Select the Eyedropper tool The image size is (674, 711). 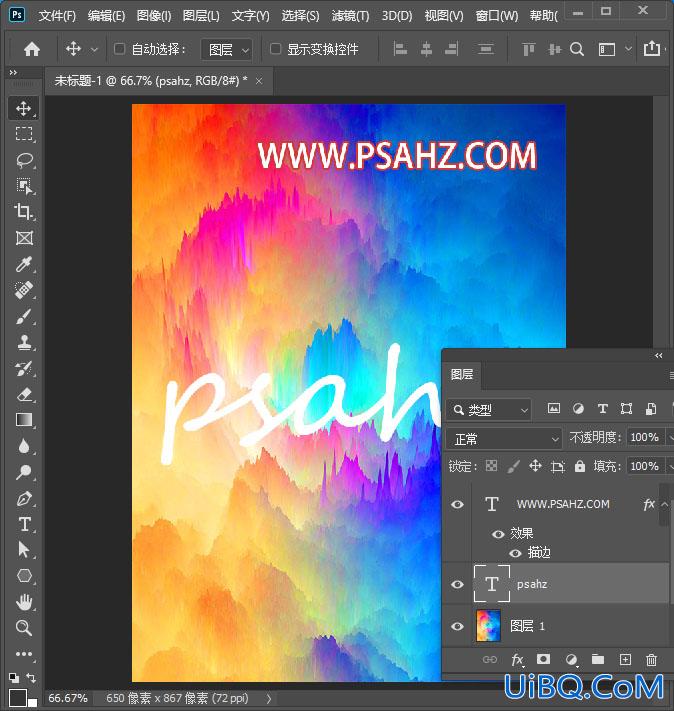point(24,264)
